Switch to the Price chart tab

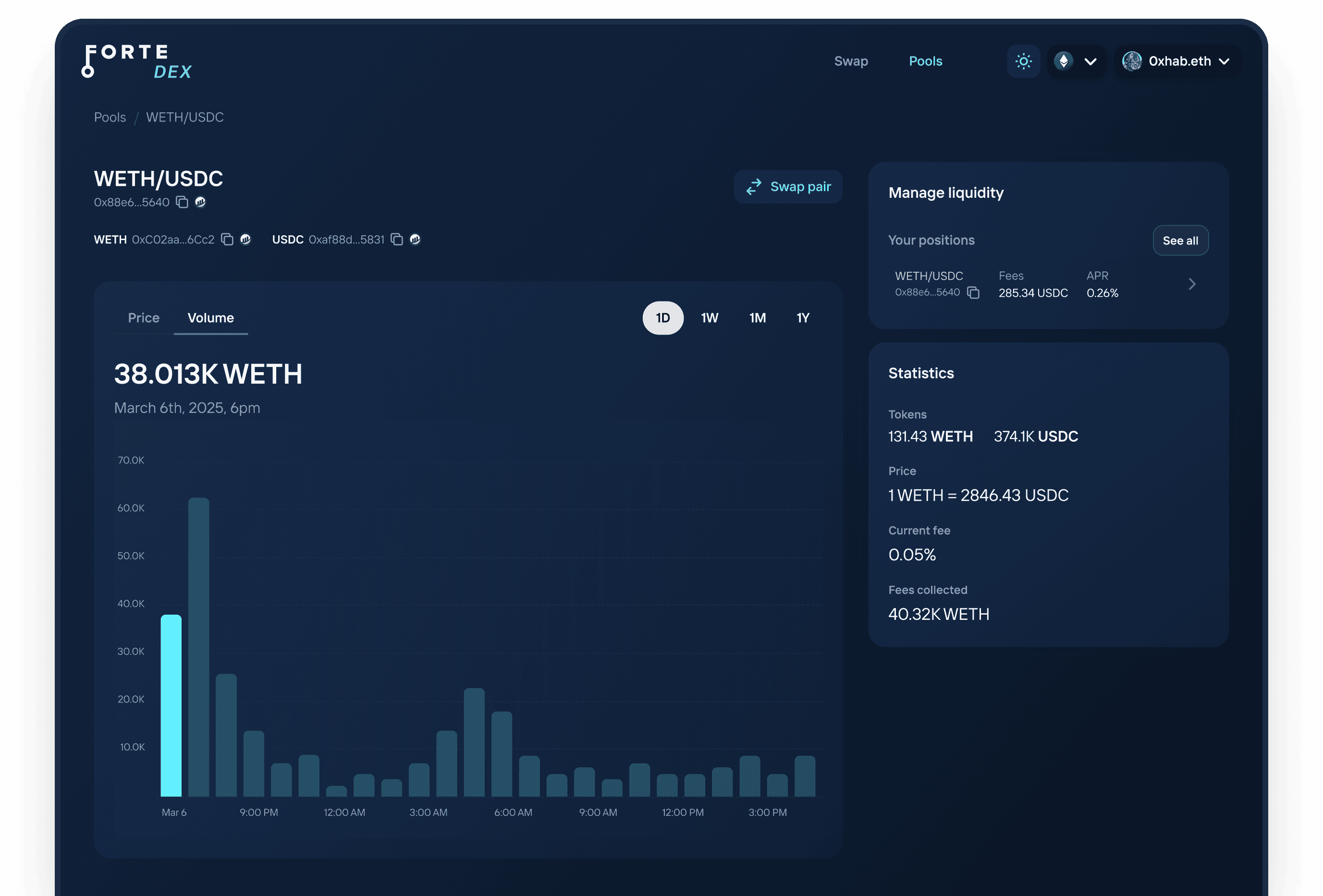click(x=144, y=318)
